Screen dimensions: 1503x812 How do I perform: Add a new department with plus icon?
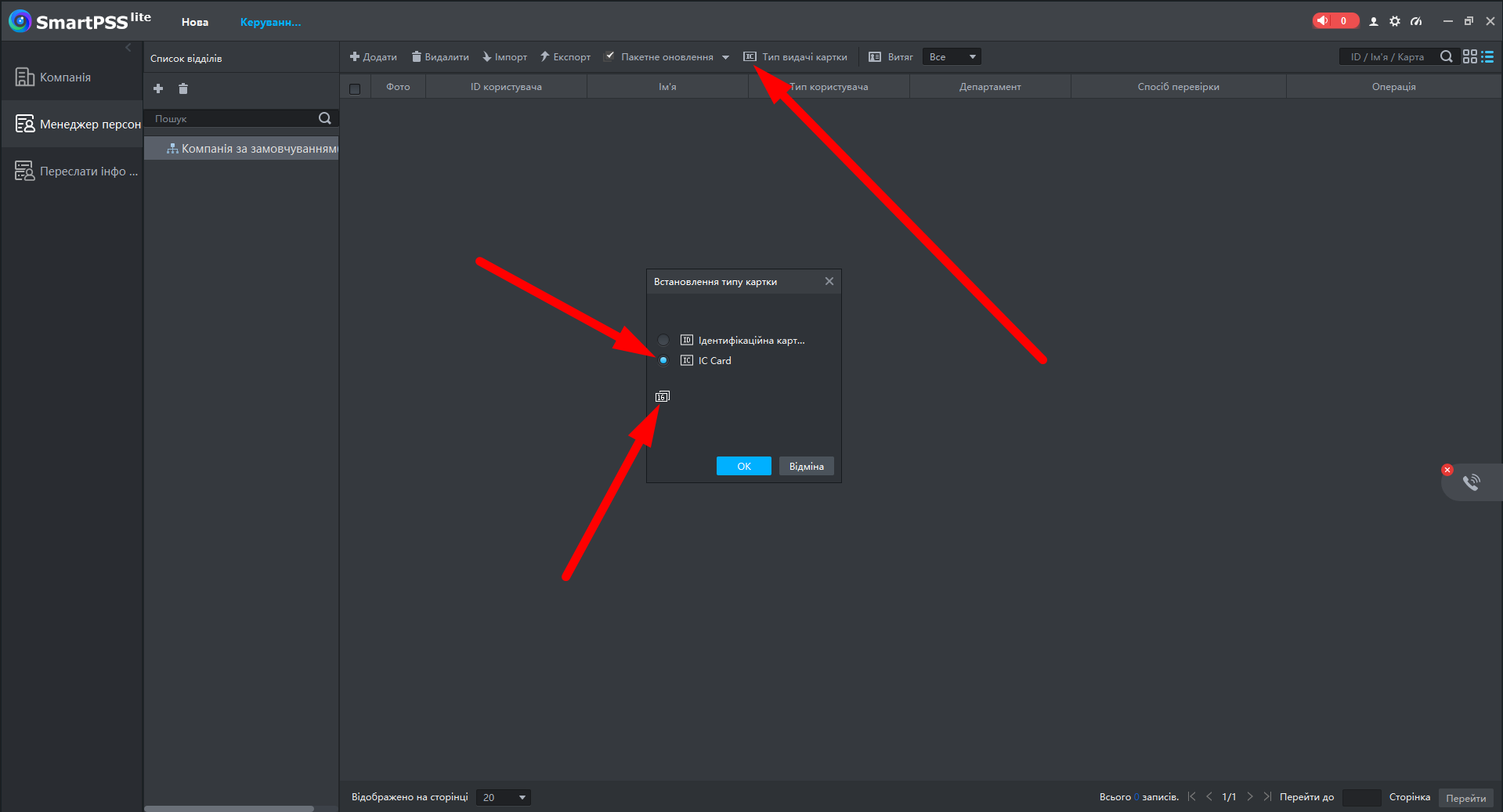tap(158, 88)
